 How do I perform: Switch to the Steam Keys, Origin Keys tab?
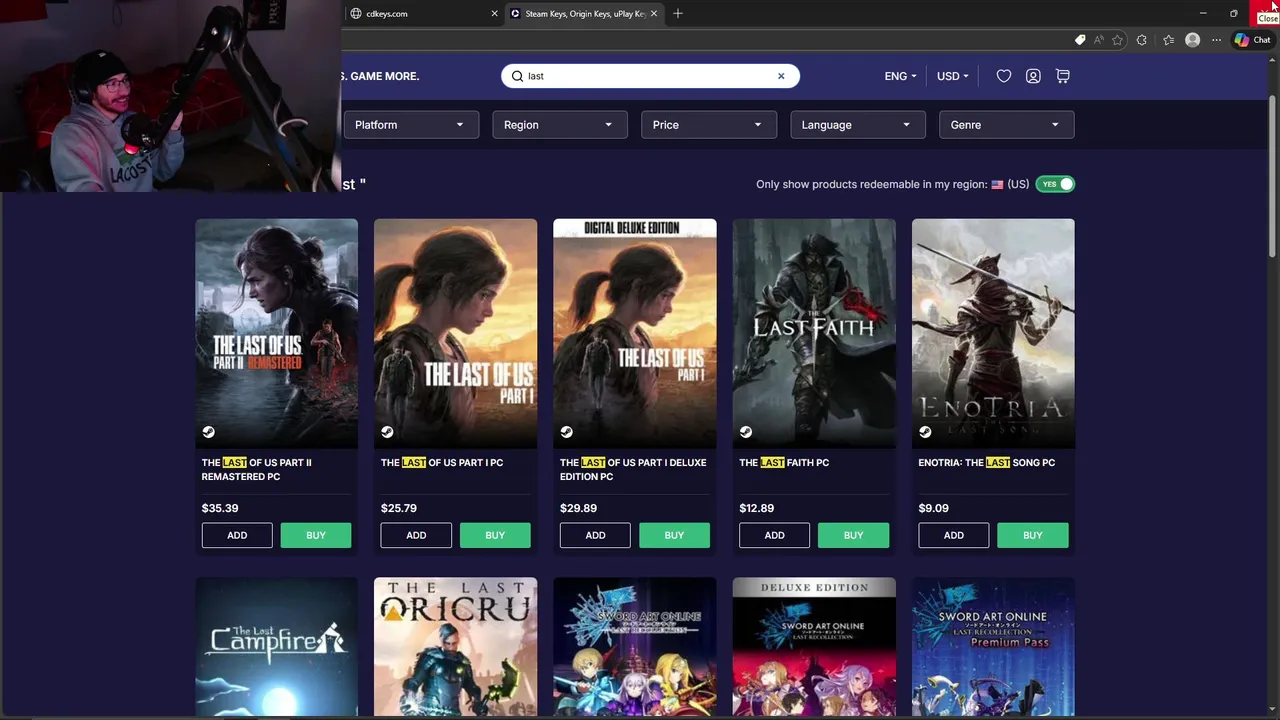tap(585, 14)
